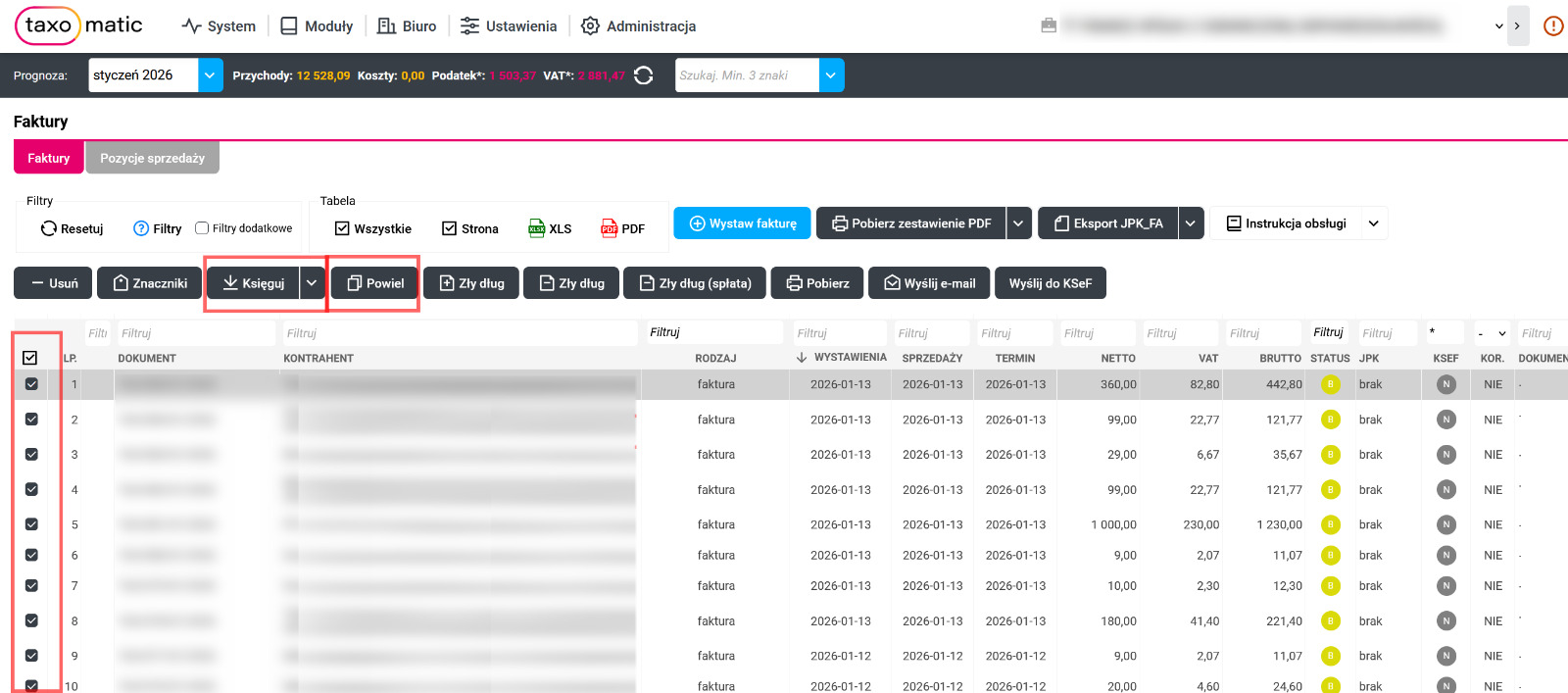
Task: Expand Eksport JPK_FA dropdown arrow
Action: pyautogui.click(x=1191, y=223)
